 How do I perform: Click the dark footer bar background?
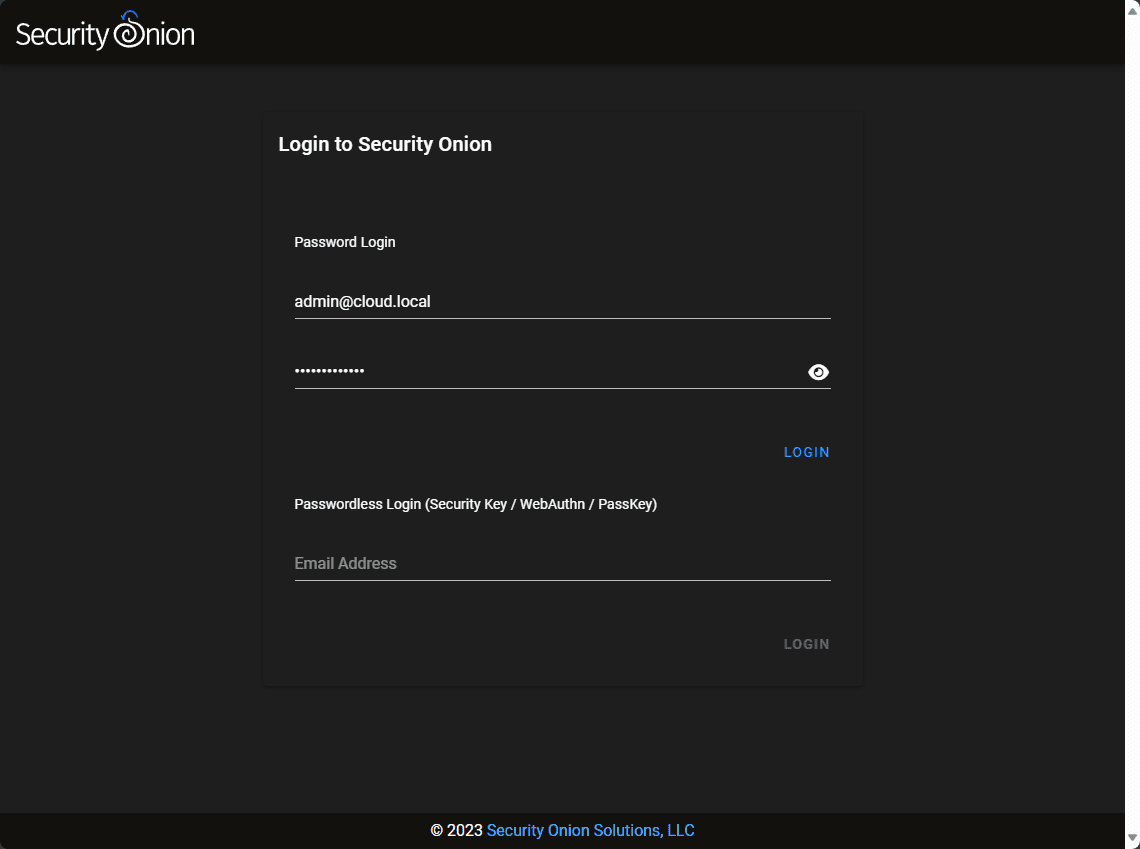point(900,831)
